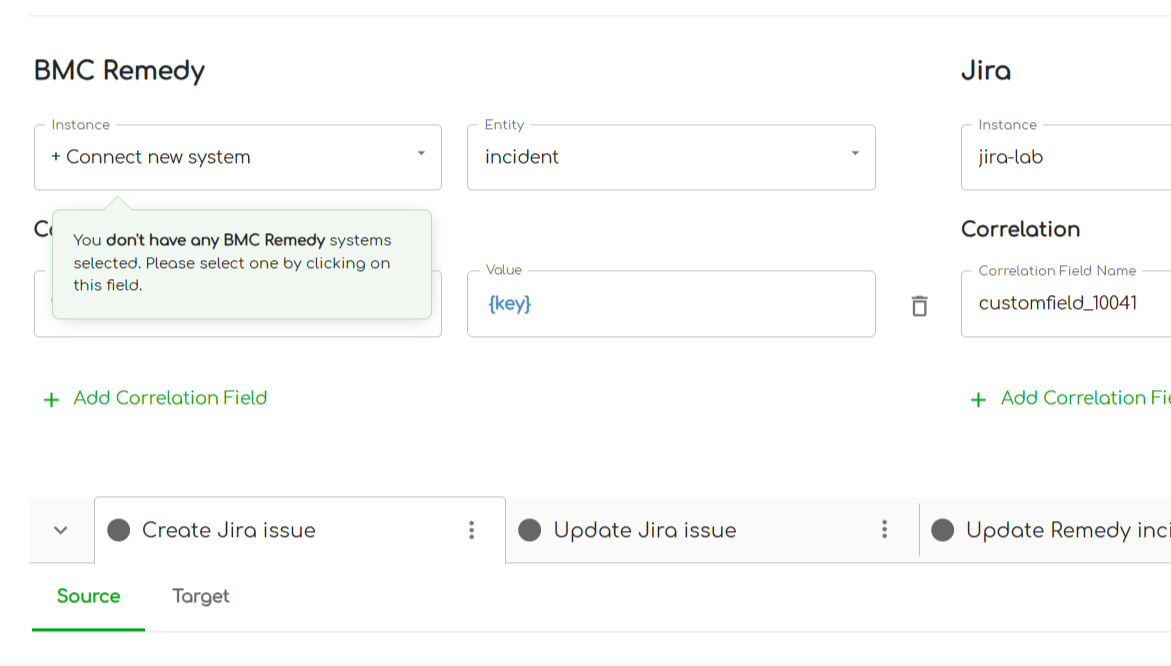This screenshot has height=666, width=1171.
Task: Open the Create Jira issue options menu
Action: pos(472,530)
